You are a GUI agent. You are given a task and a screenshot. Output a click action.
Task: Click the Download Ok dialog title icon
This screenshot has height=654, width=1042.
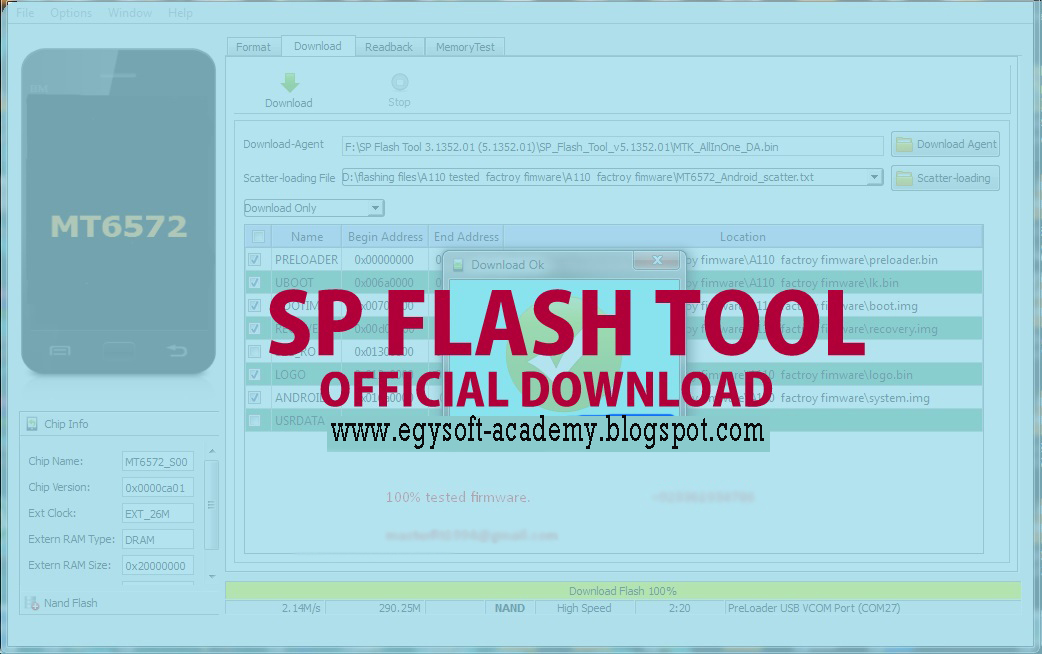(x=458, y=265)
